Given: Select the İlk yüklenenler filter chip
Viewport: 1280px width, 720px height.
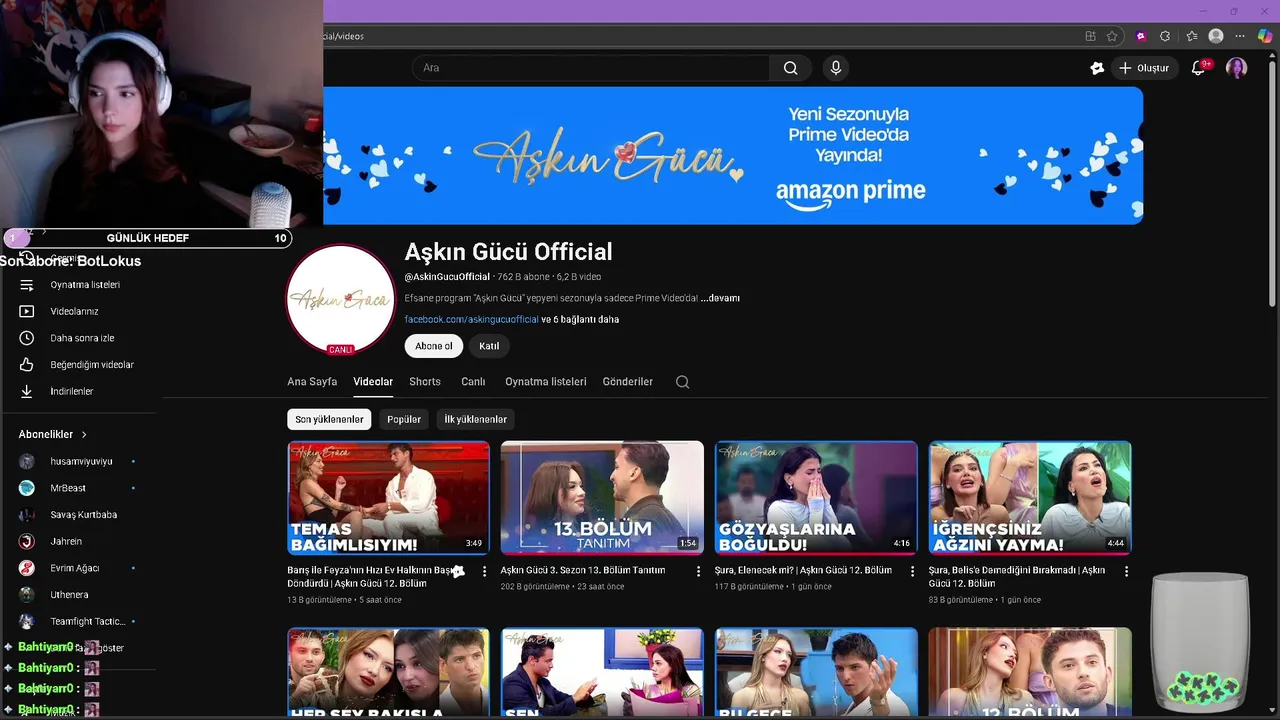Looking at the screenshot, I should pos(475,419).
